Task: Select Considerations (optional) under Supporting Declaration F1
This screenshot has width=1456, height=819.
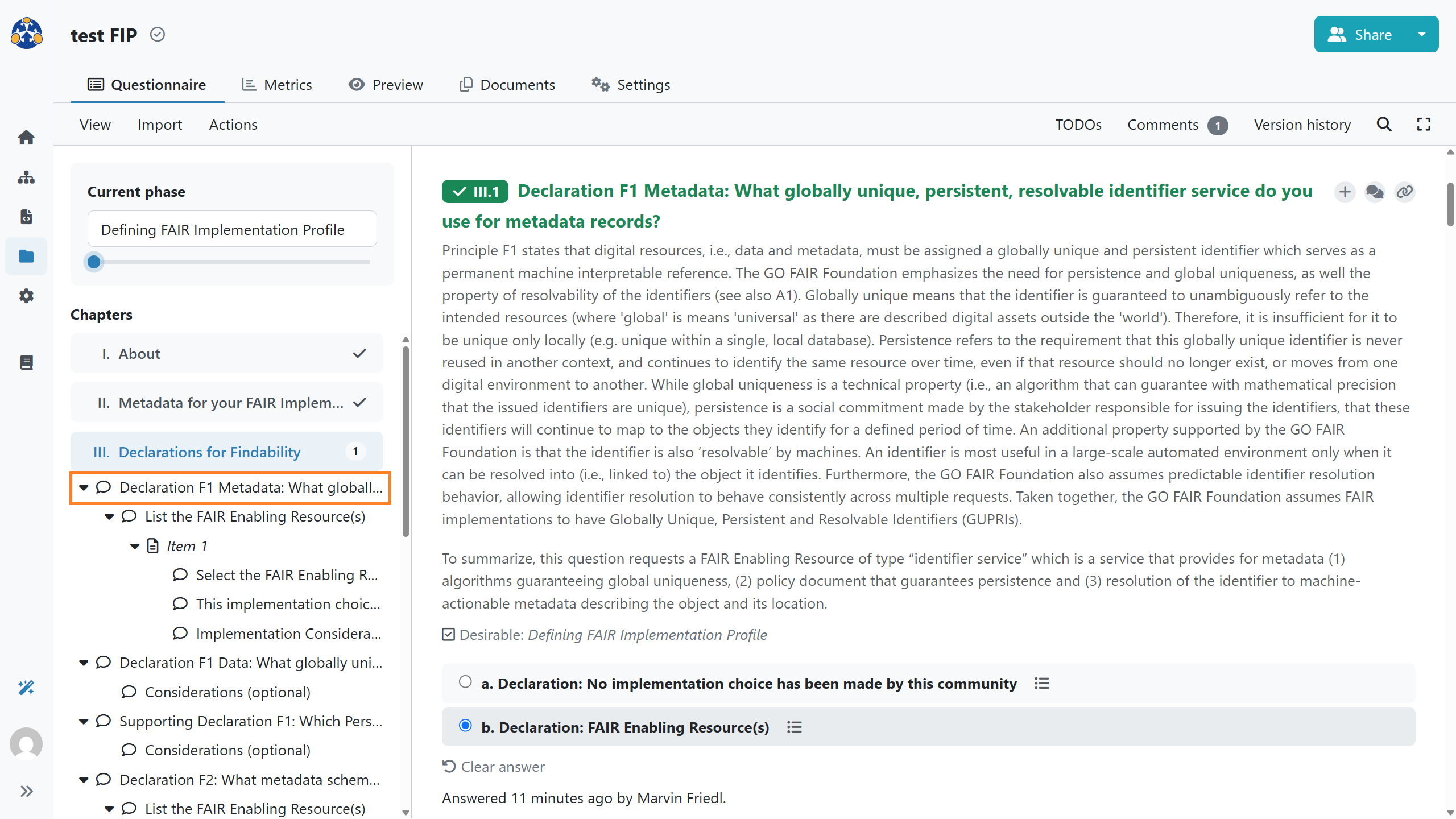Action: click(x=216, y=750)
